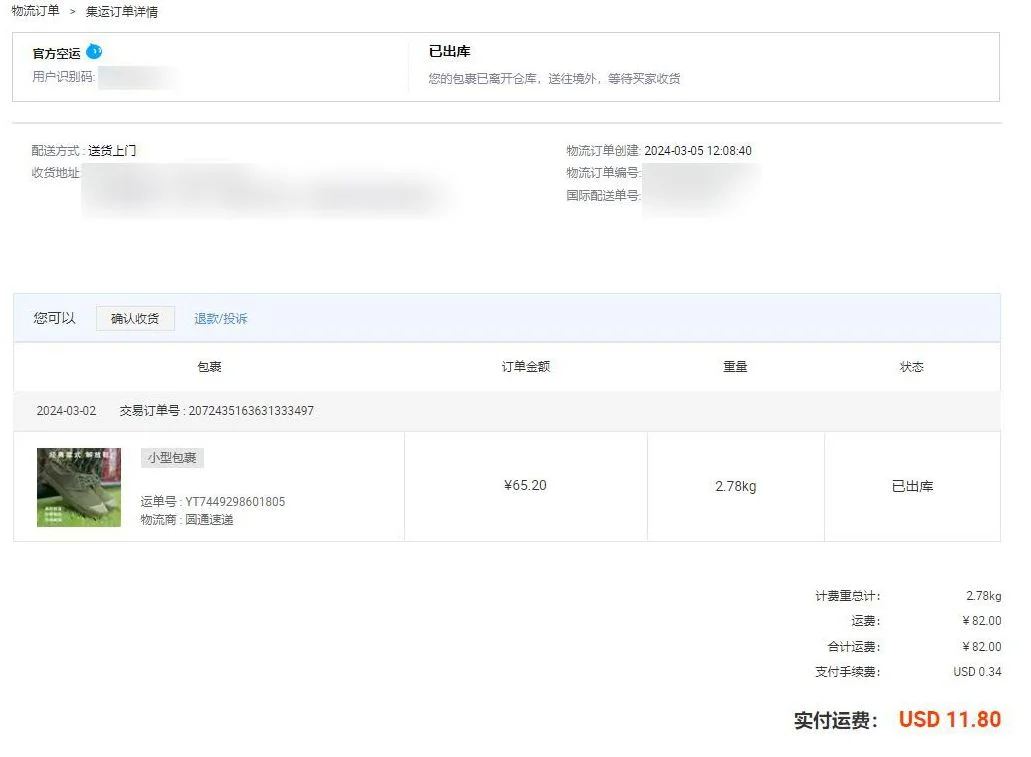Click the 订单金额 column header
Viewport: 1031px width, 757px height.
(x=525, y=367)
